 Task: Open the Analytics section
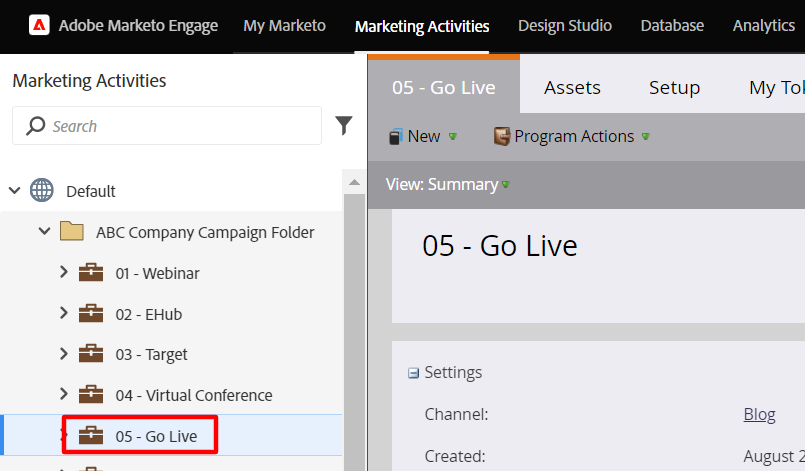(764, 26)
